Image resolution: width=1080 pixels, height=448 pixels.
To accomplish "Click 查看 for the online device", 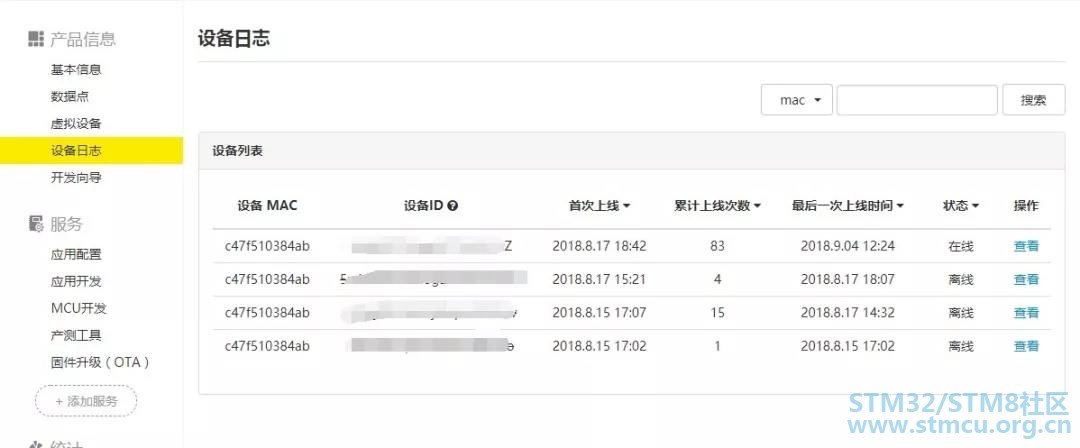I will [1026, 246].
